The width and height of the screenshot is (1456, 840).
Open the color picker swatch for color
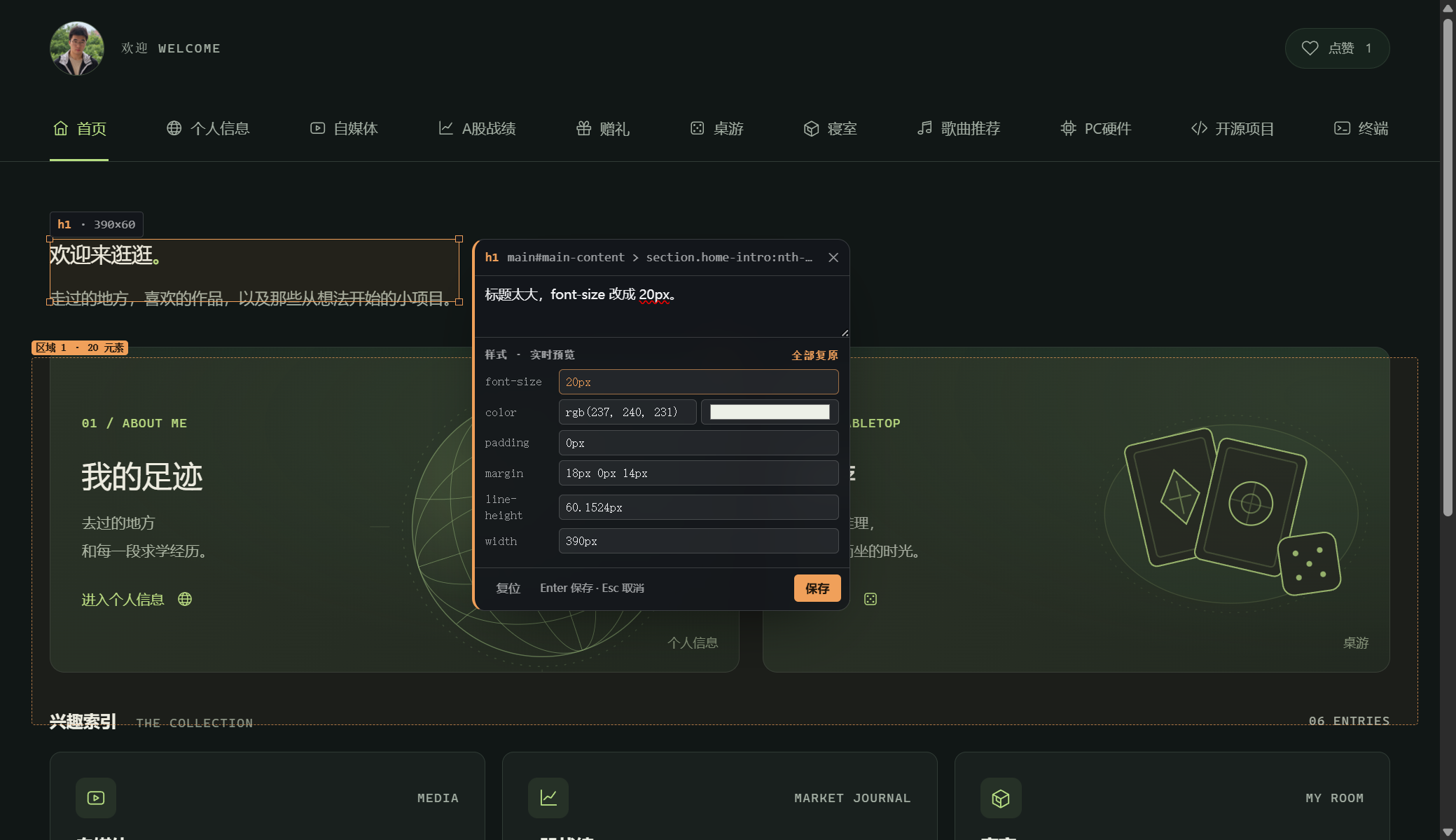(770, 412)
